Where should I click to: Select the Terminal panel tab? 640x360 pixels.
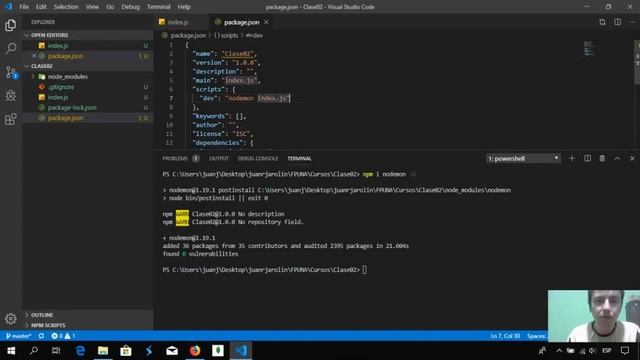pyautogui.click(x=299, y=158)
